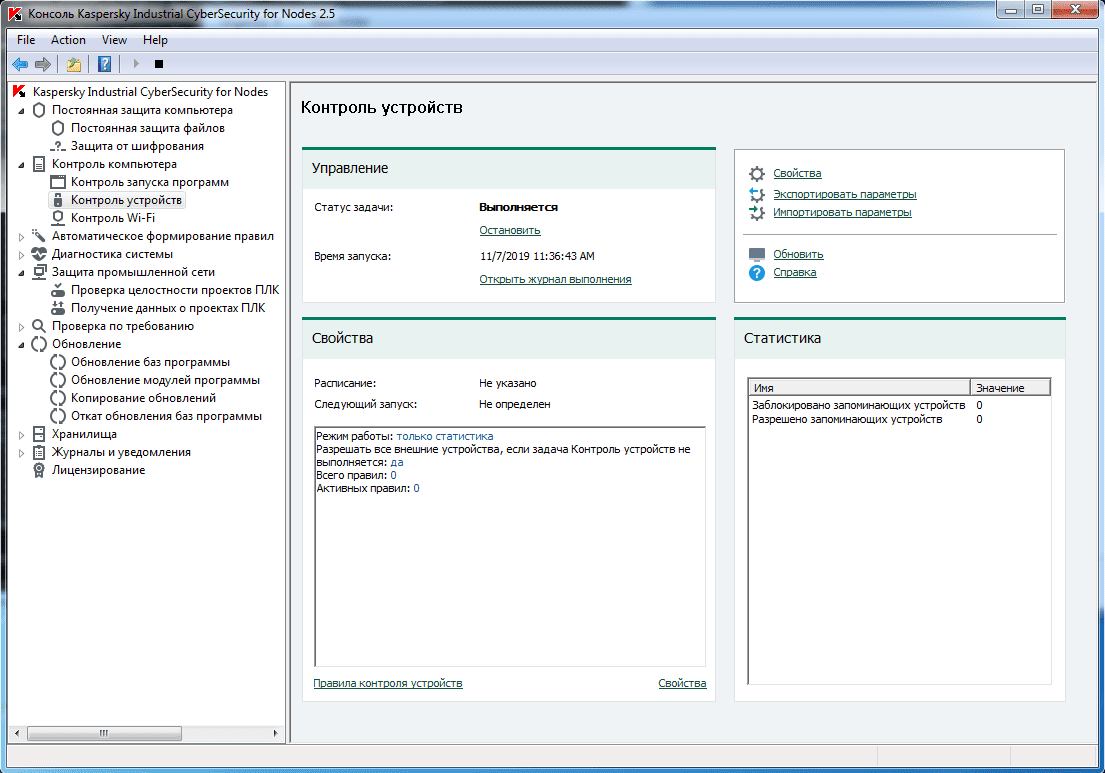Click shield icon next to Постоянная защита файлов
Image resolution: width=1105 pixels, height=773 pixels.
click(58, 128)
